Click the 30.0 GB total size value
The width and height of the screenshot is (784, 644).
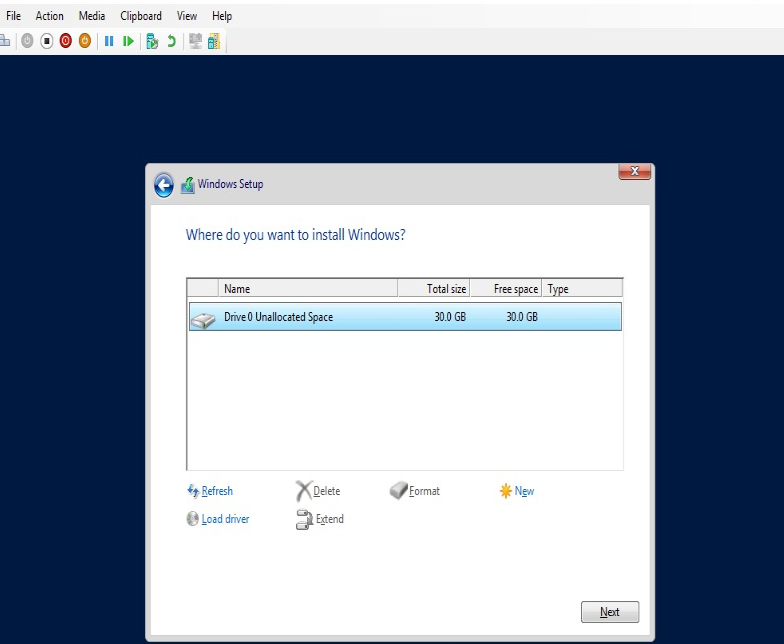click(x=450, y=316)
